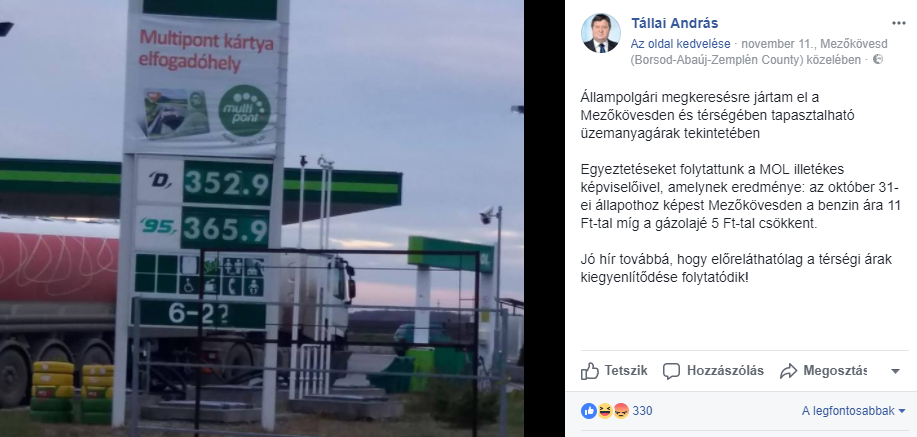This screenshot has width=917, height=437.
Task: Click Tállai András profile picture
Action: [x=601, y=33]
